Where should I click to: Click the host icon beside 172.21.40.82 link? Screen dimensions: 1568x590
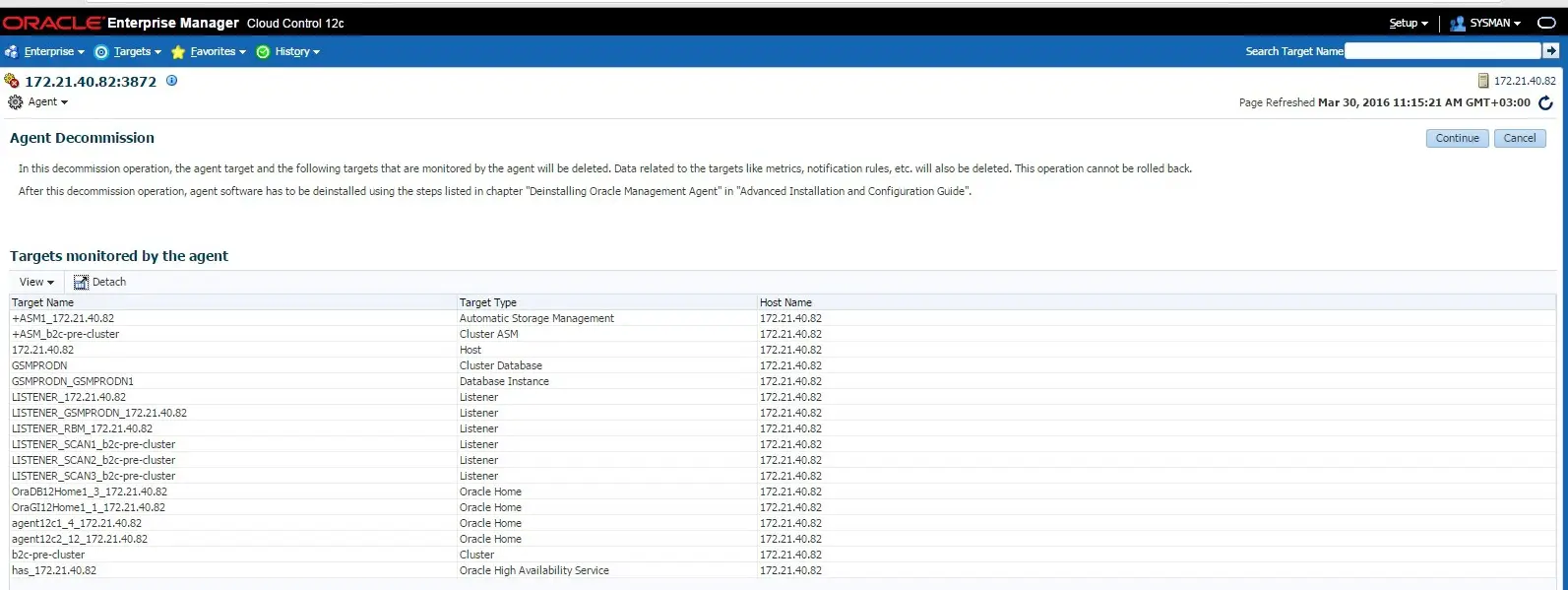click(1483, 81)
